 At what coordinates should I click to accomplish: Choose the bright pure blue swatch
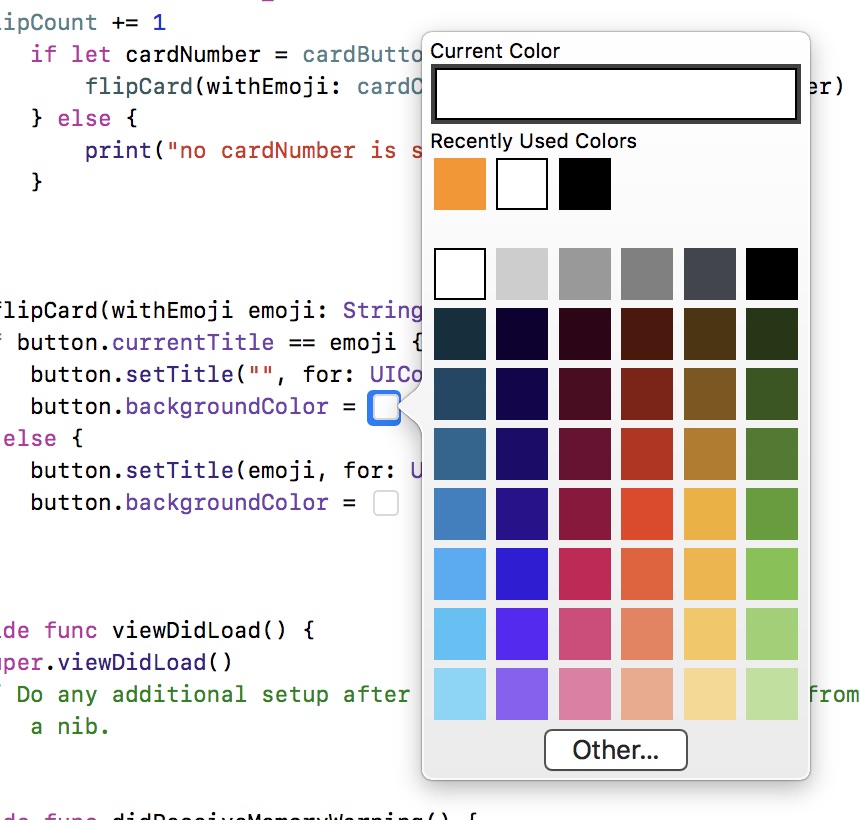(522, 574)
